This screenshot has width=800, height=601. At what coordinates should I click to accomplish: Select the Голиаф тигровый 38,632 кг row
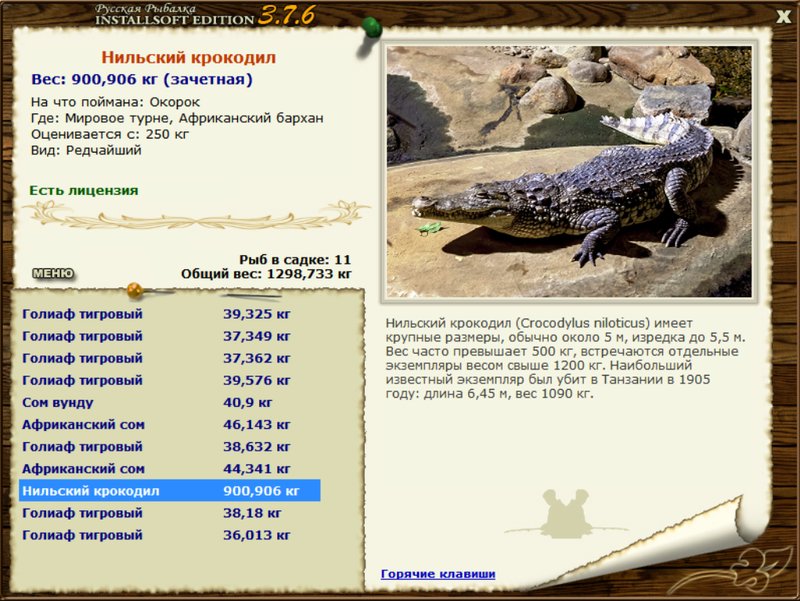[x=170, y=447]
